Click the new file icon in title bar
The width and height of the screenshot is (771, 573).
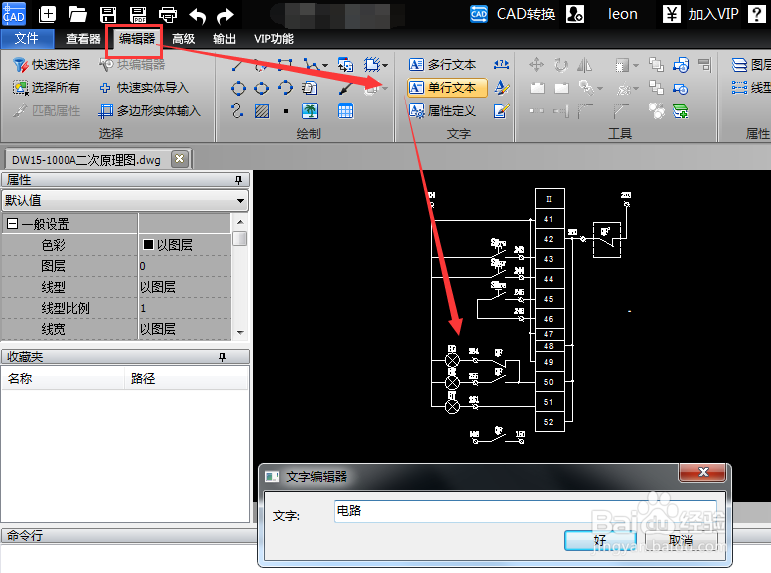(x=48, y=14)
